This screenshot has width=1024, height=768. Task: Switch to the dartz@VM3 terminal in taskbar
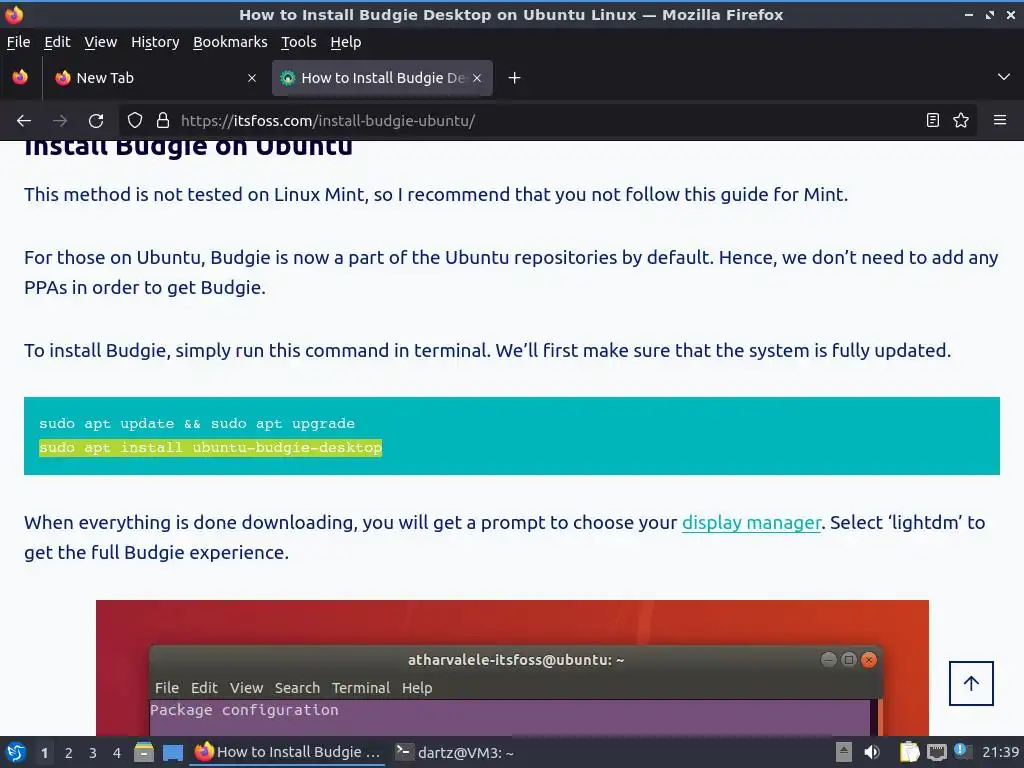pos(455,752)
